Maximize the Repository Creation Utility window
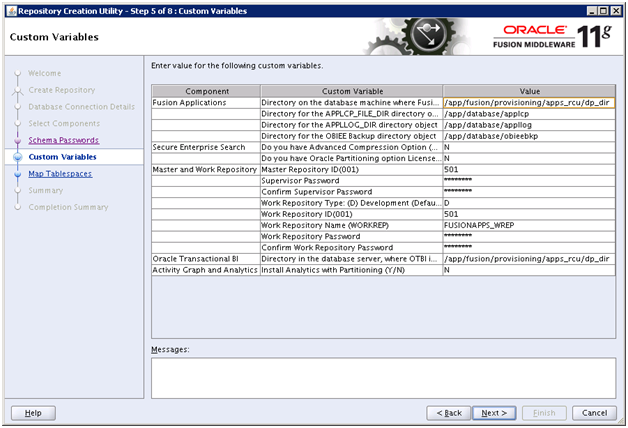 (x=604, y=11)
